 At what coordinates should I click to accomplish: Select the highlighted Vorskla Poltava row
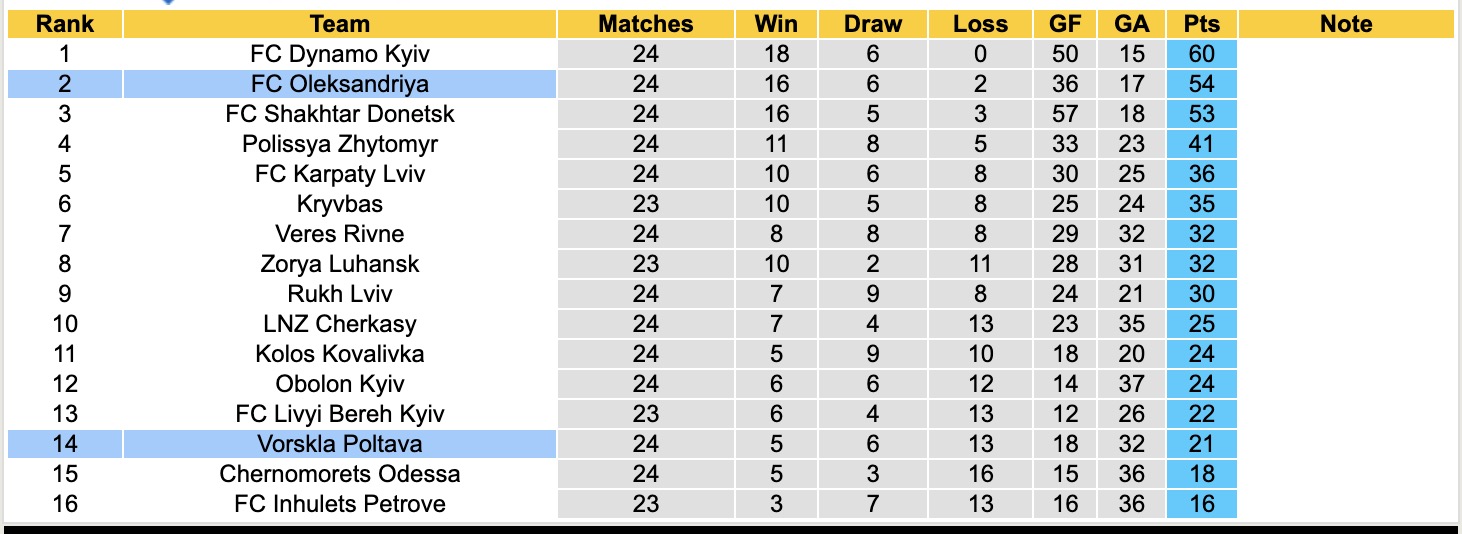click(340, 444)
